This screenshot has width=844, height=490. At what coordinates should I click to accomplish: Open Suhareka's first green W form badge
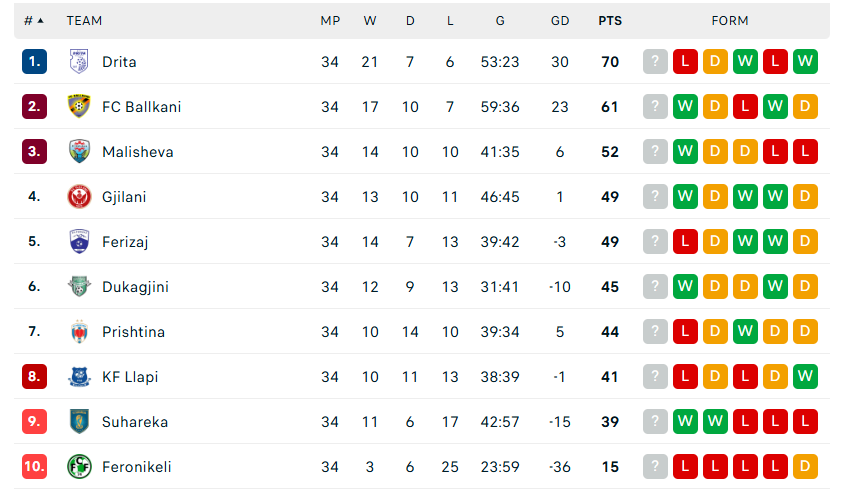[x=685, y=421]
